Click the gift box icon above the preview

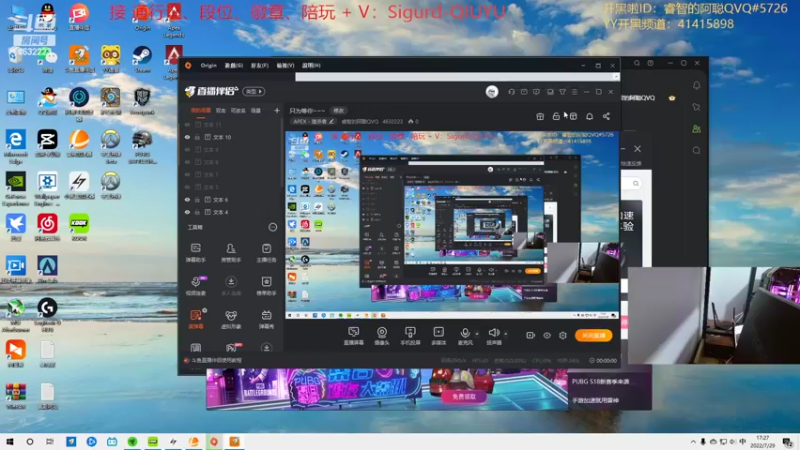pos(540,116)
